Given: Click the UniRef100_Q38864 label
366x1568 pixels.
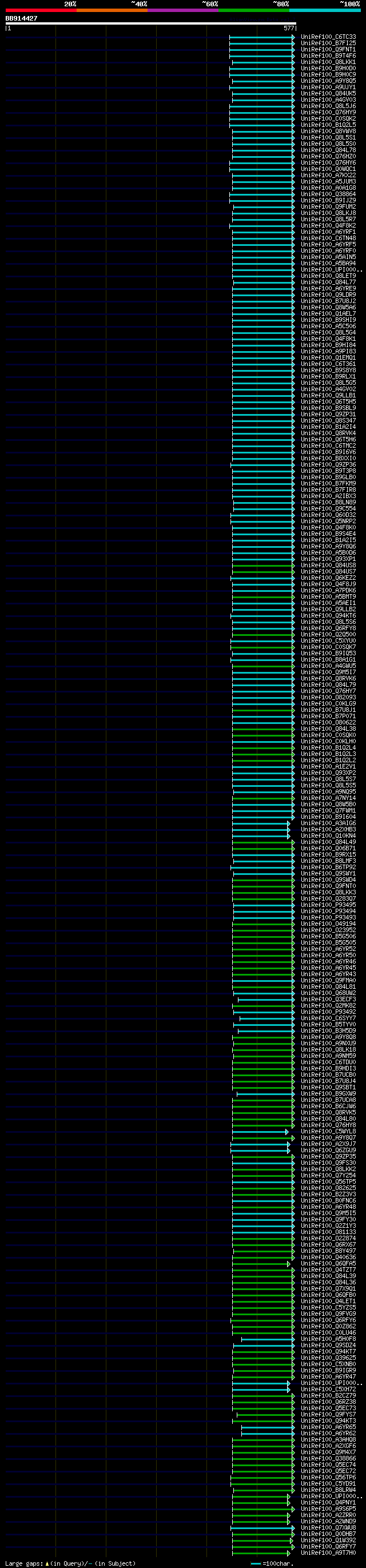Looking at the screenshot, I should point(328,194).
